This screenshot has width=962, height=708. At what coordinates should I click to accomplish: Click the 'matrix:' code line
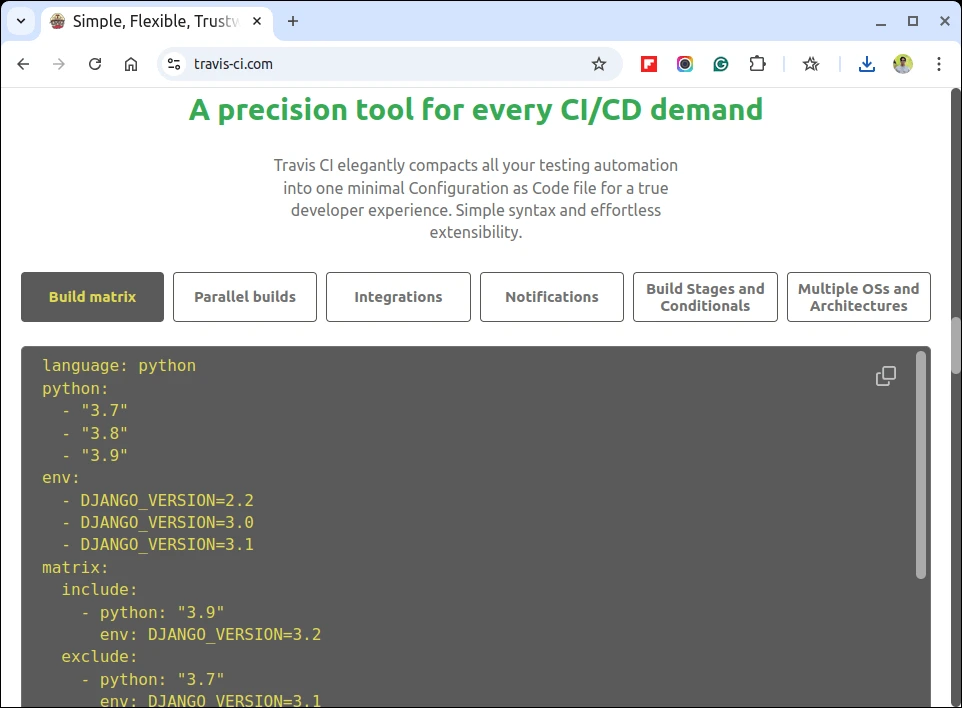click(75, 567)
